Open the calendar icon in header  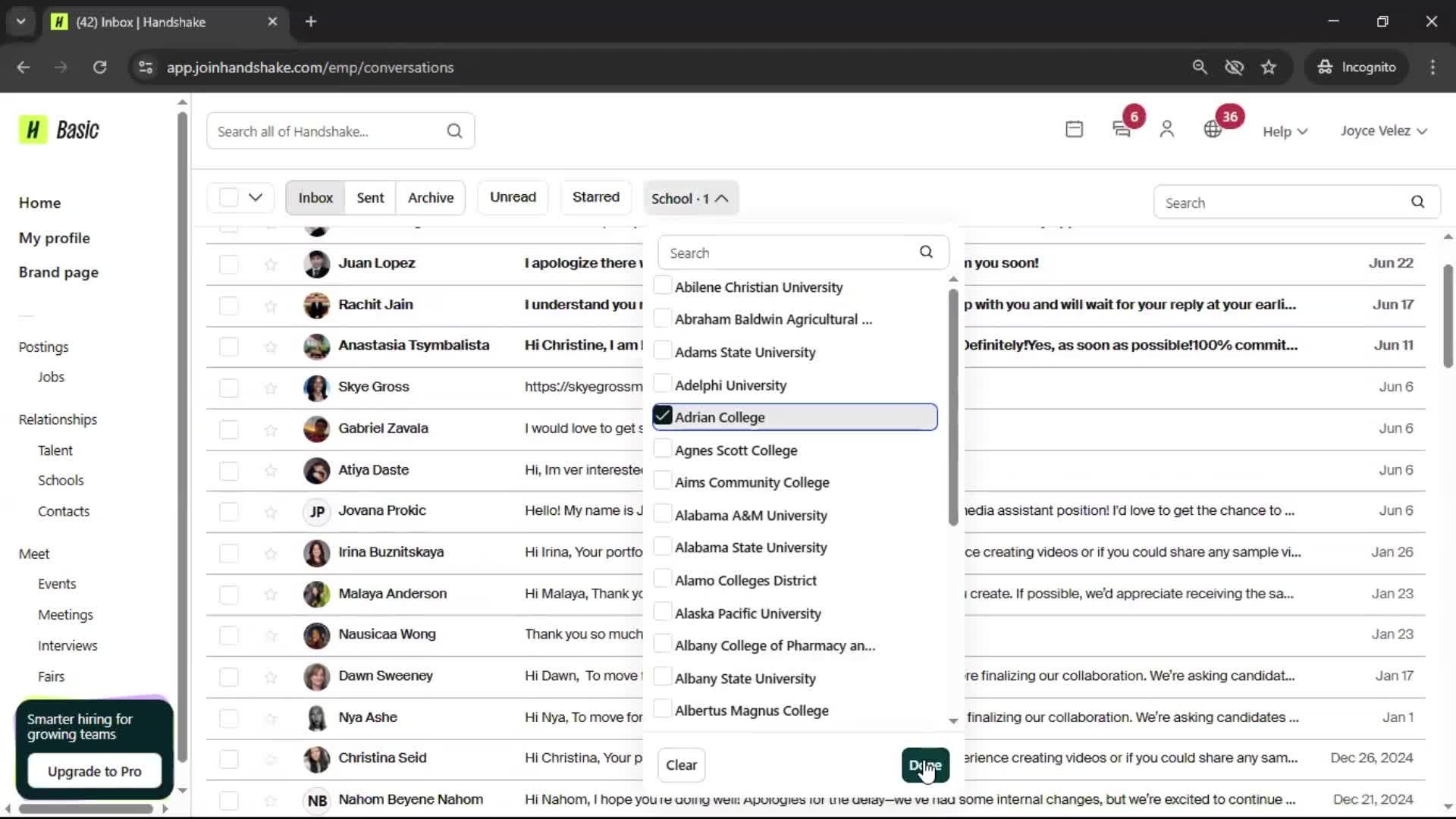(1074, 130)
